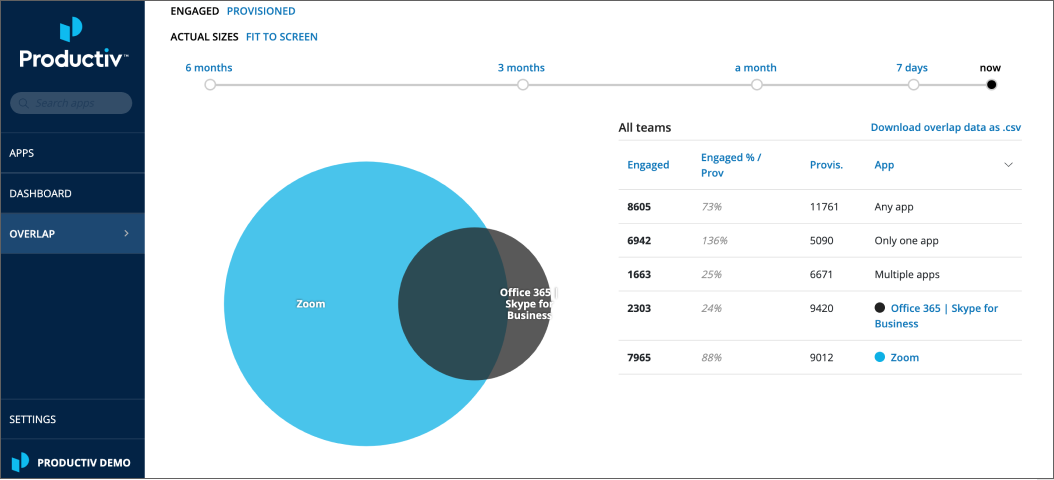Image resolution: width=1054 pixels, height=480 pixels.
Task: Sort table by Engaged % / Prov column
Action: [731, 165]
